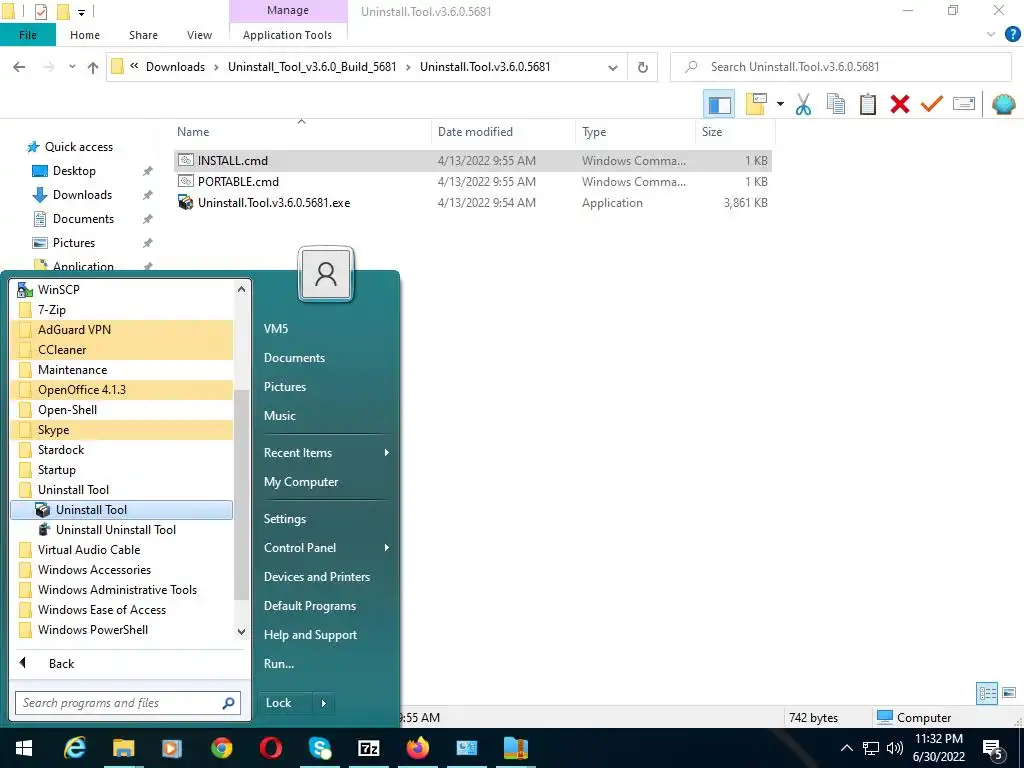Click the Windows Start button
This screenshot has height=768, width=1024.
point(24,748)
